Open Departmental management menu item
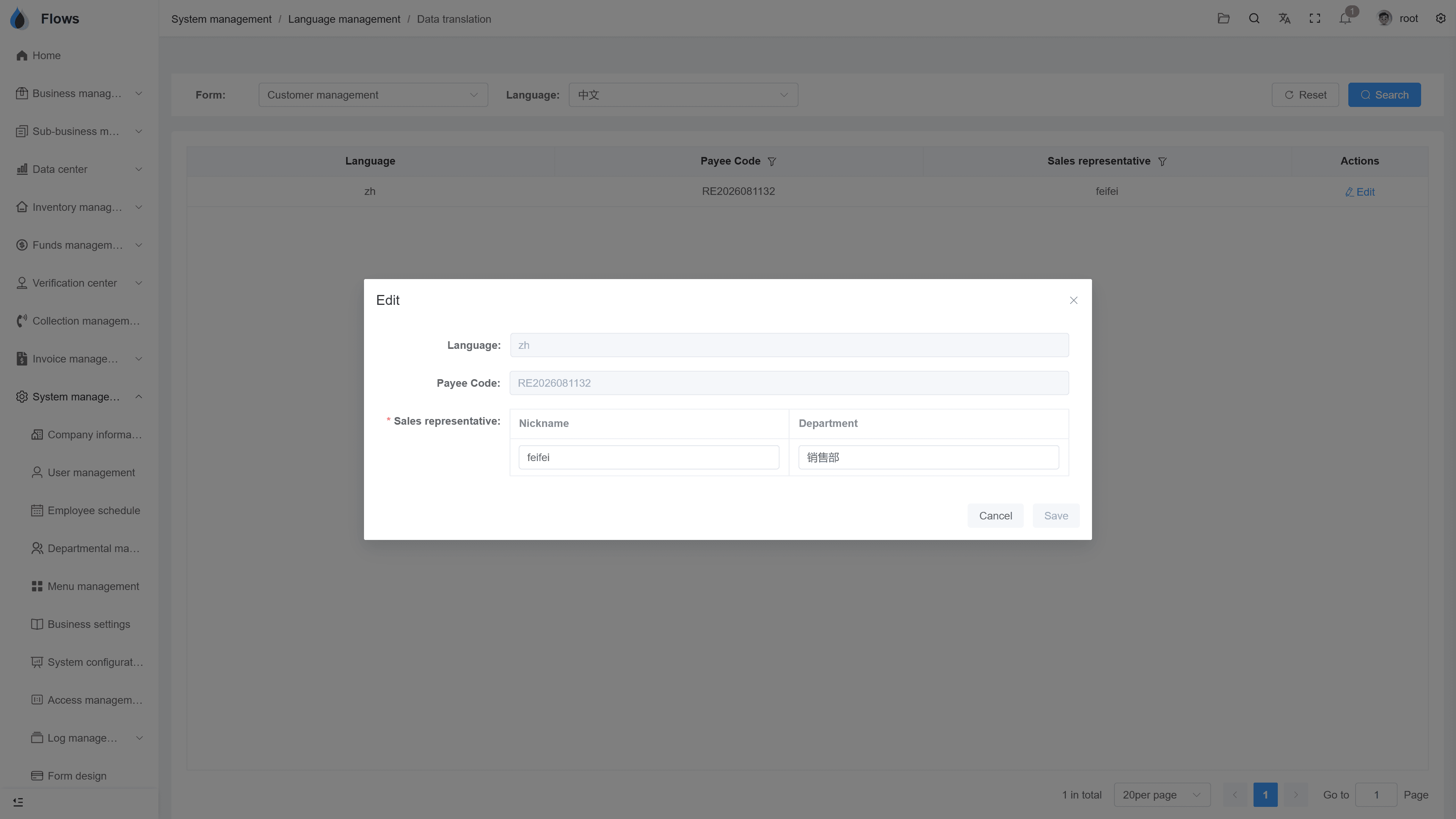Screen dimensions: 1456x819 pos(79,548)
